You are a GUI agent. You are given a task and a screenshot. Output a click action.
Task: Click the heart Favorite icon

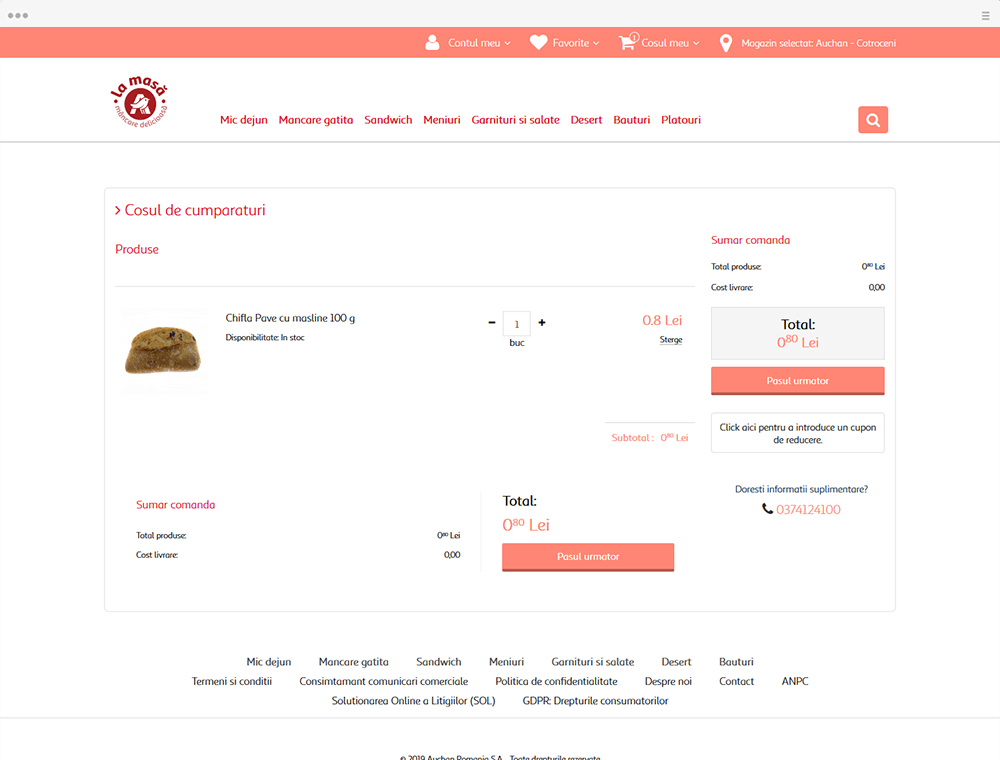coord(538,43)
